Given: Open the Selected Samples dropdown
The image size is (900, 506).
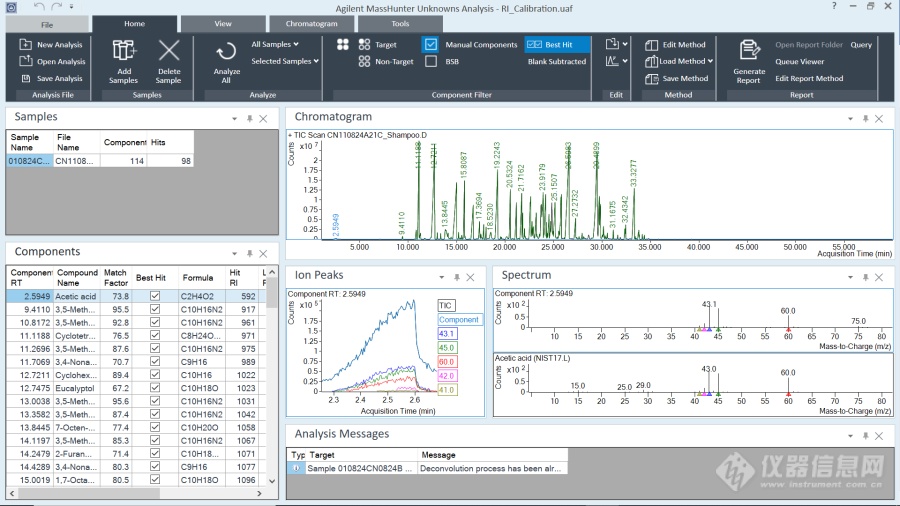Looking at the screenshot, I should point(285,61).
